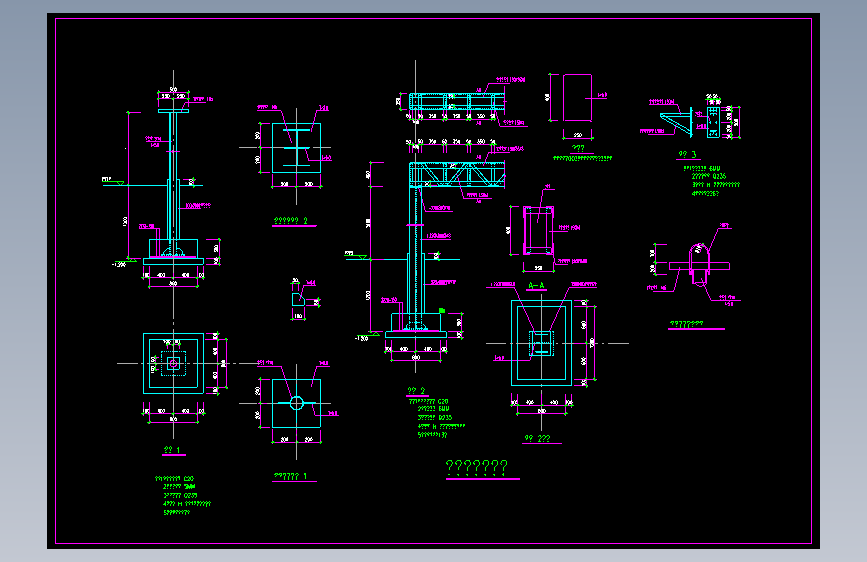Select the large green "???????" drawing title
The width and height of the screenshot is (867, 562).
pyautogui.click(x=477, y=467)
